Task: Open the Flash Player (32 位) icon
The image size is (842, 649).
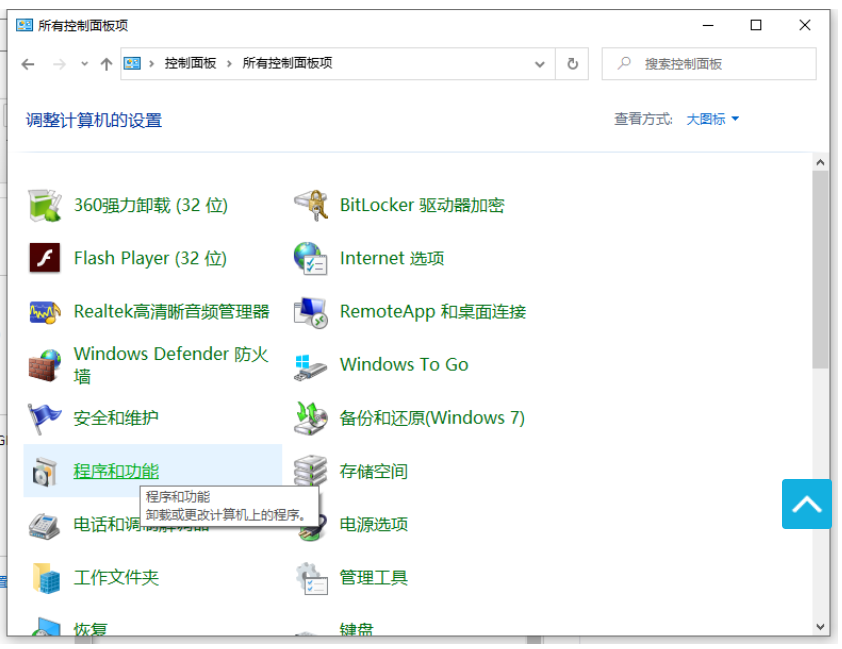Action: click(45, 258)
